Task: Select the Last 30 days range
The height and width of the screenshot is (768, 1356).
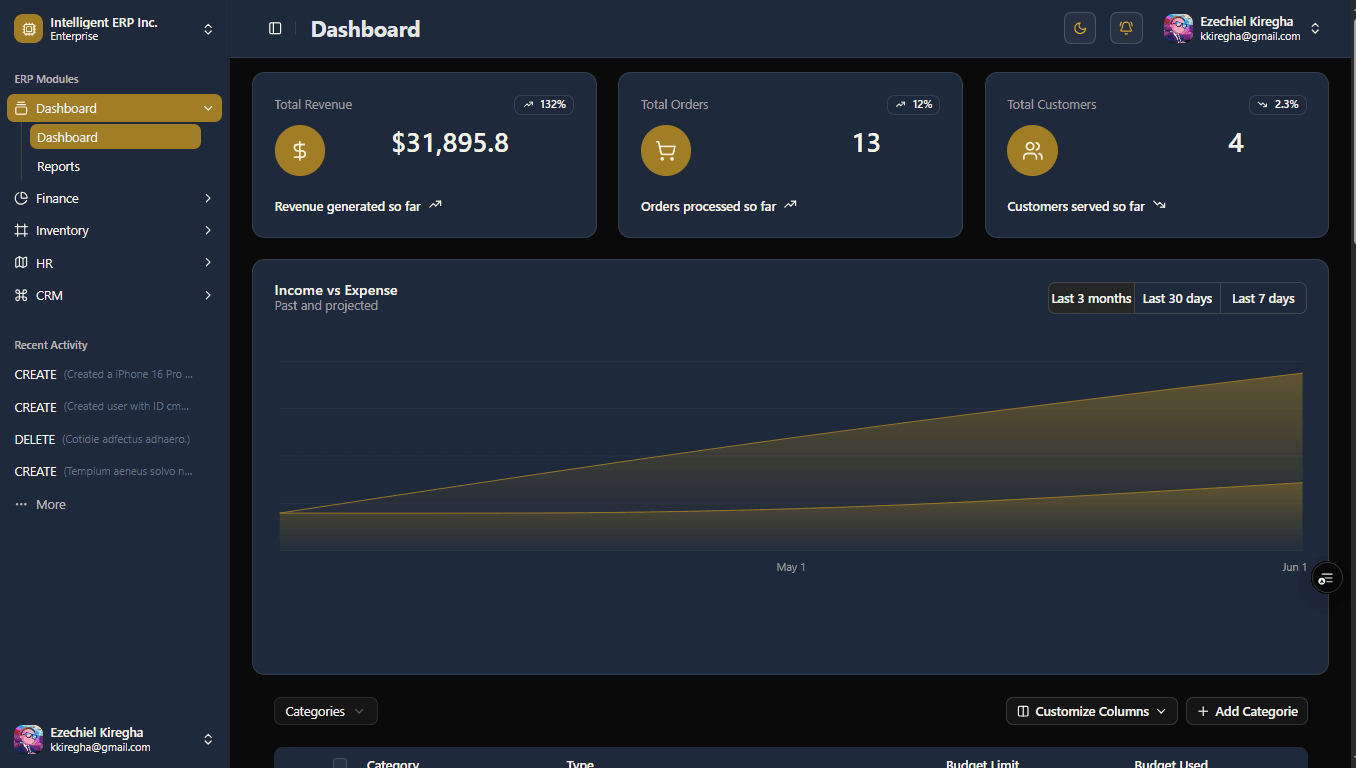Action: [1177, 298]
